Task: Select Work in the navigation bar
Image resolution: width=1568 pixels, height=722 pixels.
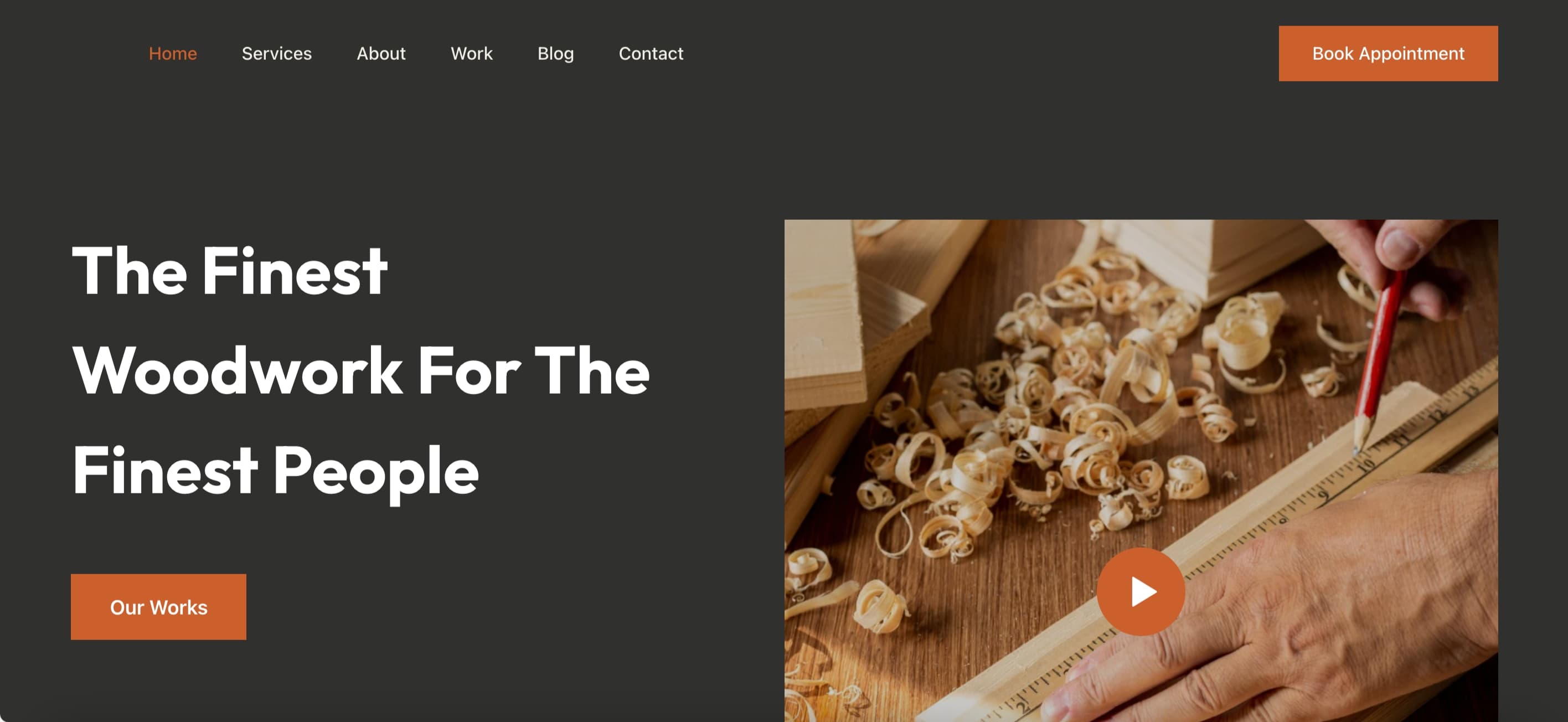Action: [472, 54]
